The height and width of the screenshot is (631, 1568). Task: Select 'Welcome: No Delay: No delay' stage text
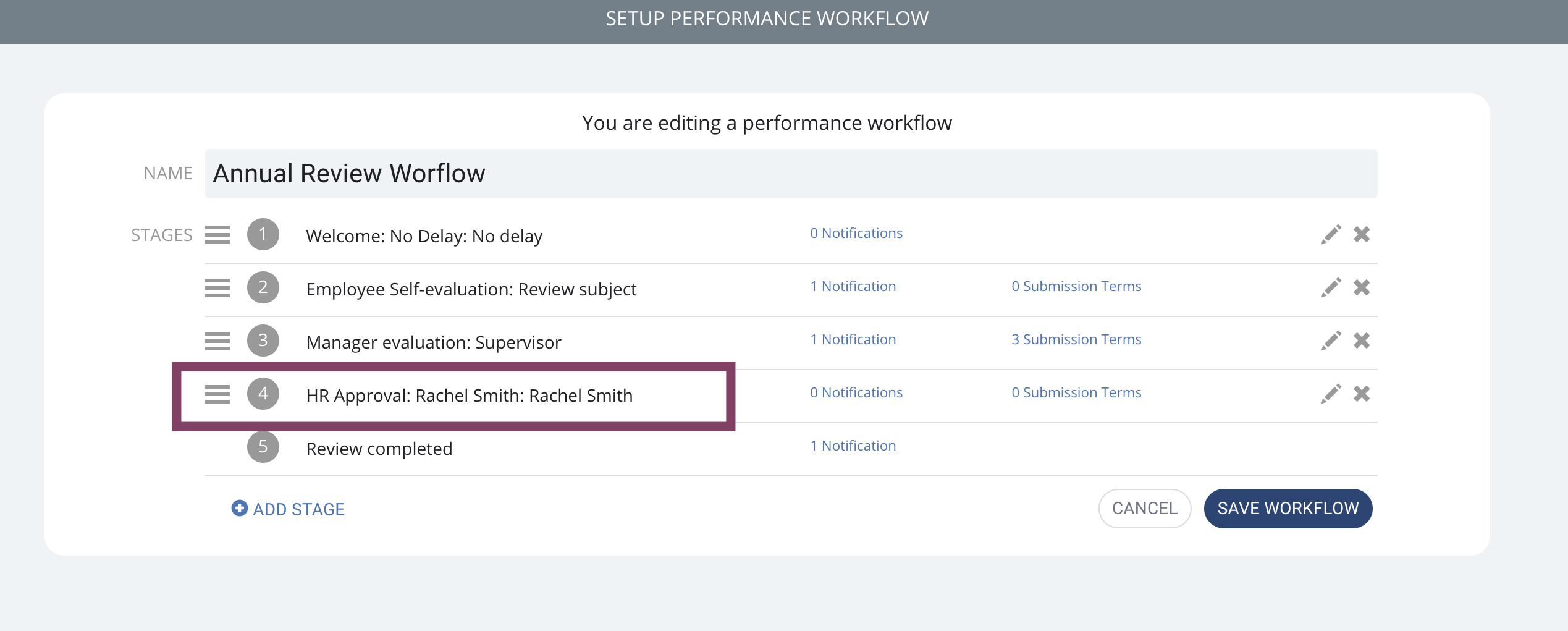(x=424, y=236)
